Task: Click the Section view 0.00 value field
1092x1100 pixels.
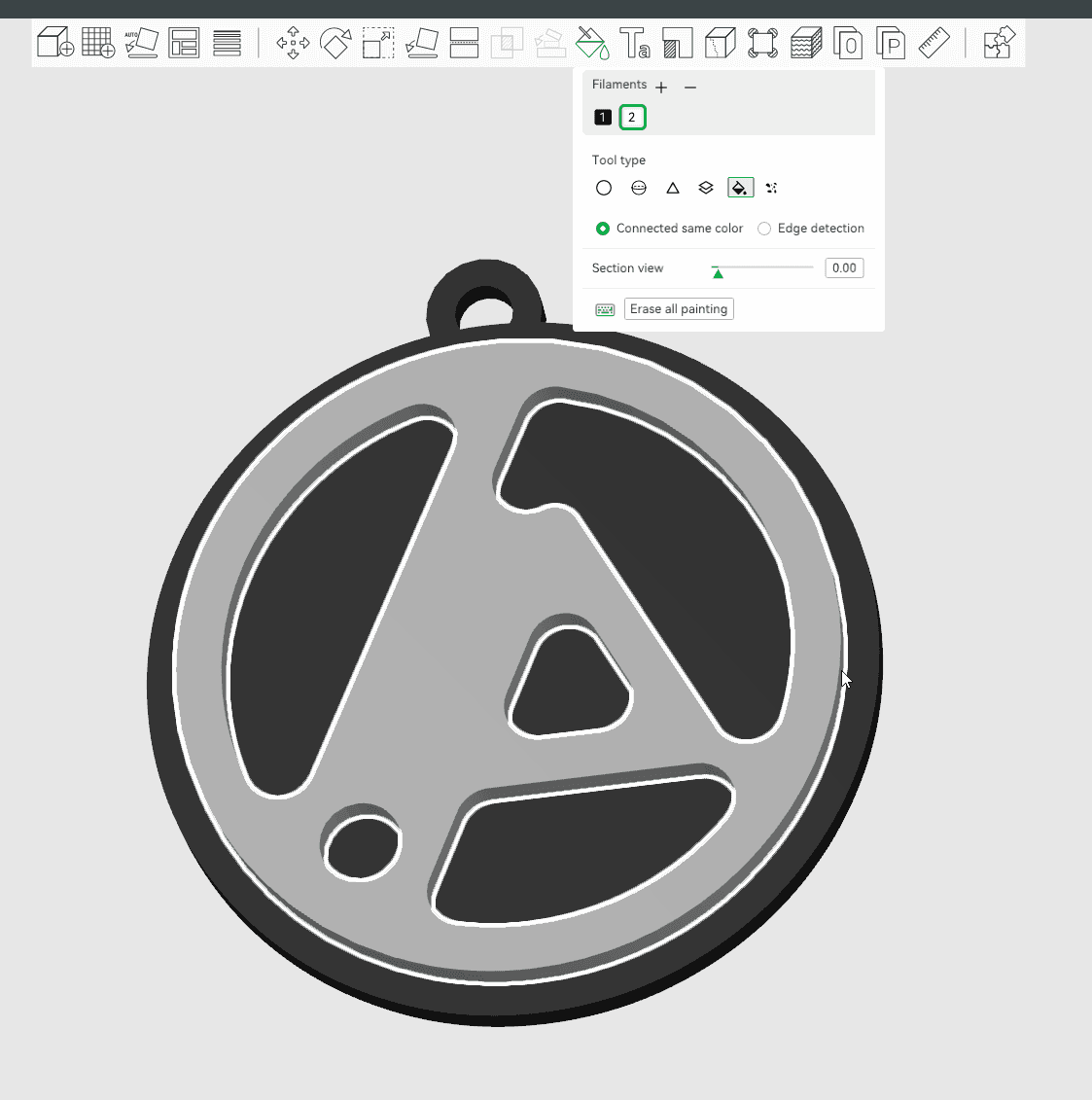Action: pos(844,268)
